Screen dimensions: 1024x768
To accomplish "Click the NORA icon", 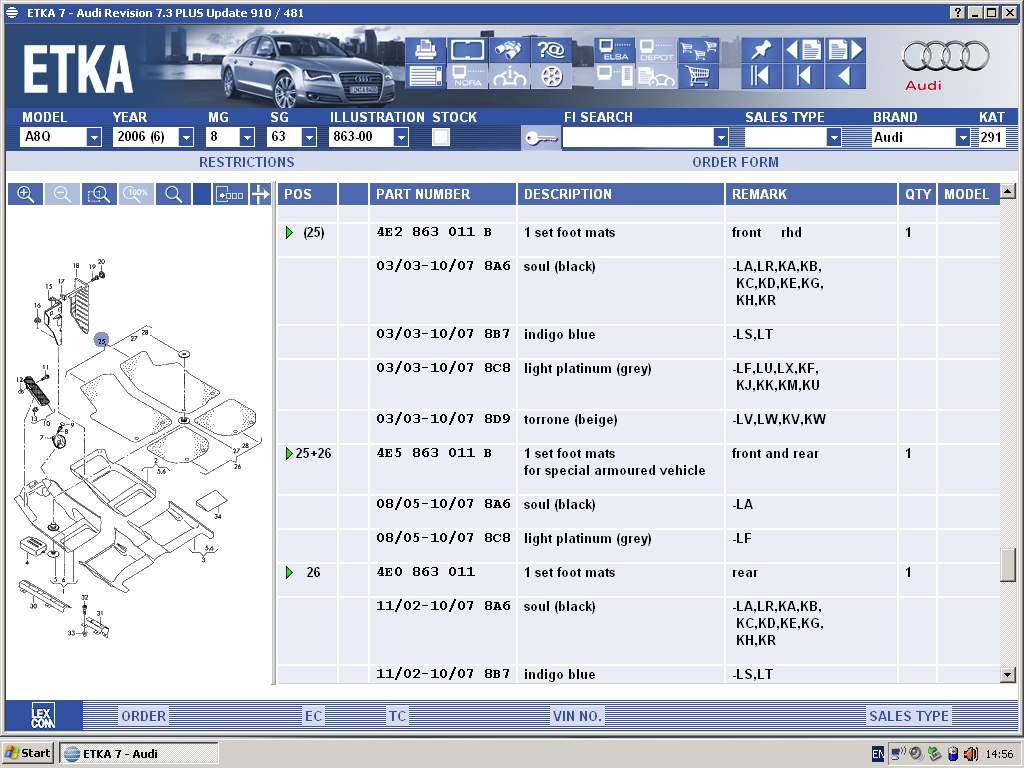I will [x=467, y=76].
